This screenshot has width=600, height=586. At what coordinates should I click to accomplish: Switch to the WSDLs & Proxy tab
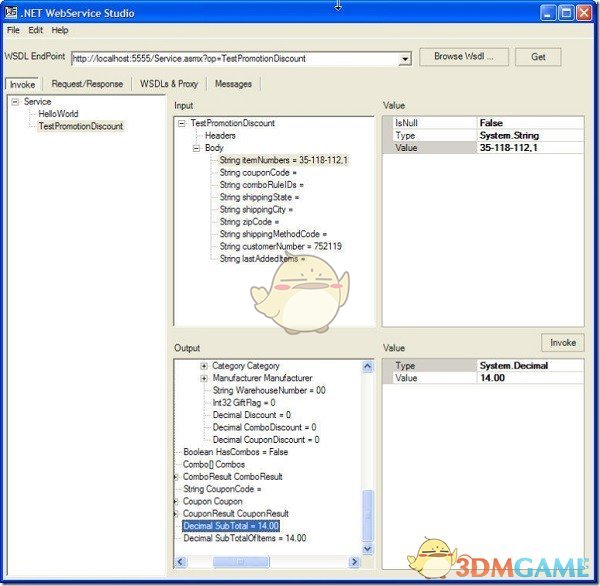[169, 84]
